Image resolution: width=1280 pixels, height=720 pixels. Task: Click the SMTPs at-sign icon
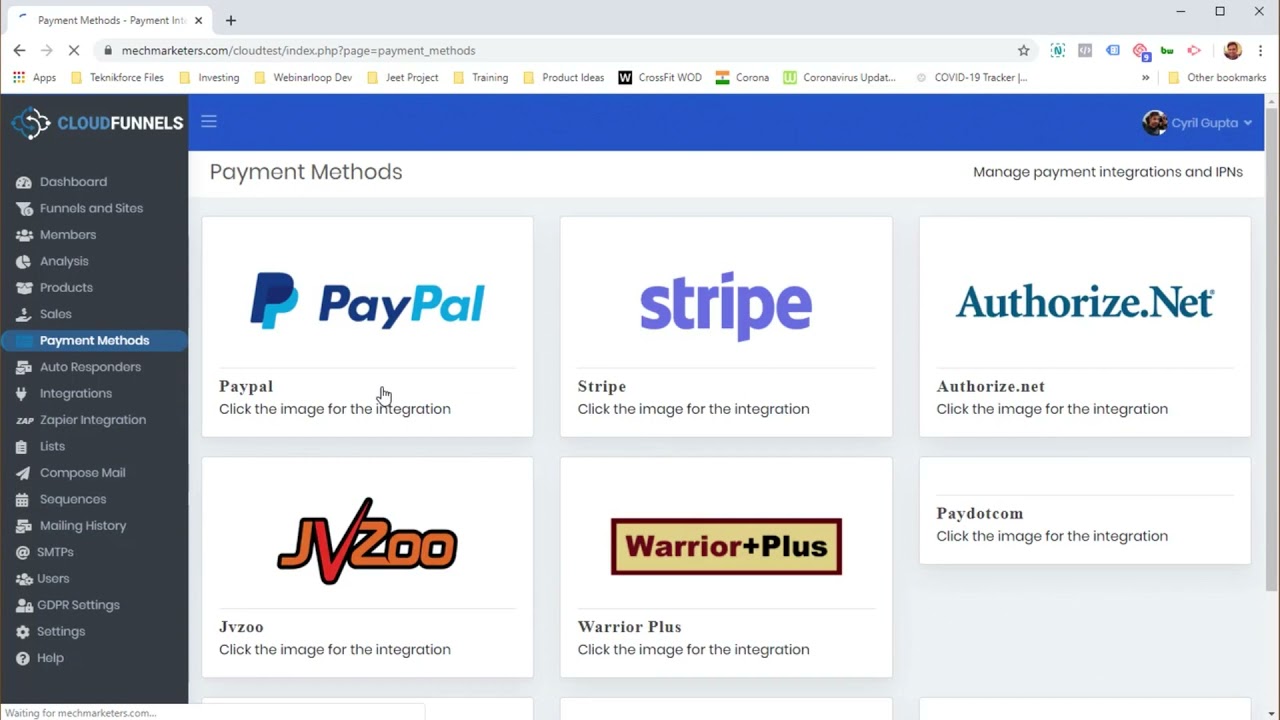[23, 552]
